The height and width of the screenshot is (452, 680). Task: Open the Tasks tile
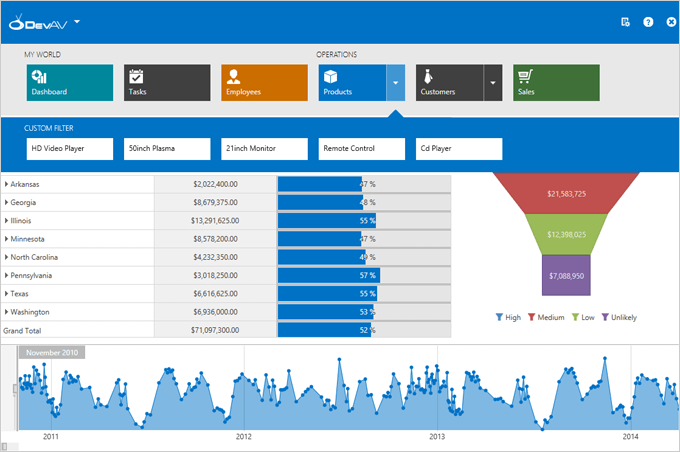point(167,82)
